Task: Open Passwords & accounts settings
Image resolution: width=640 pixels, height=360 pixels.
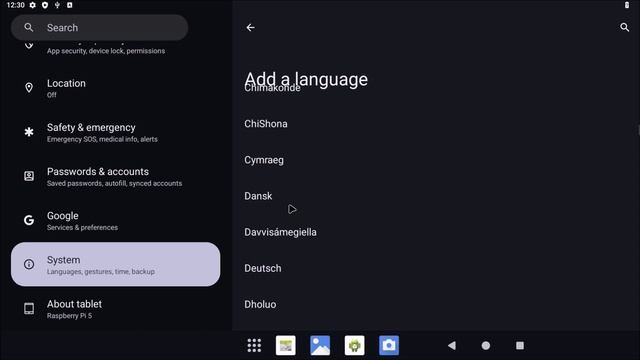Action: (116, 176)
